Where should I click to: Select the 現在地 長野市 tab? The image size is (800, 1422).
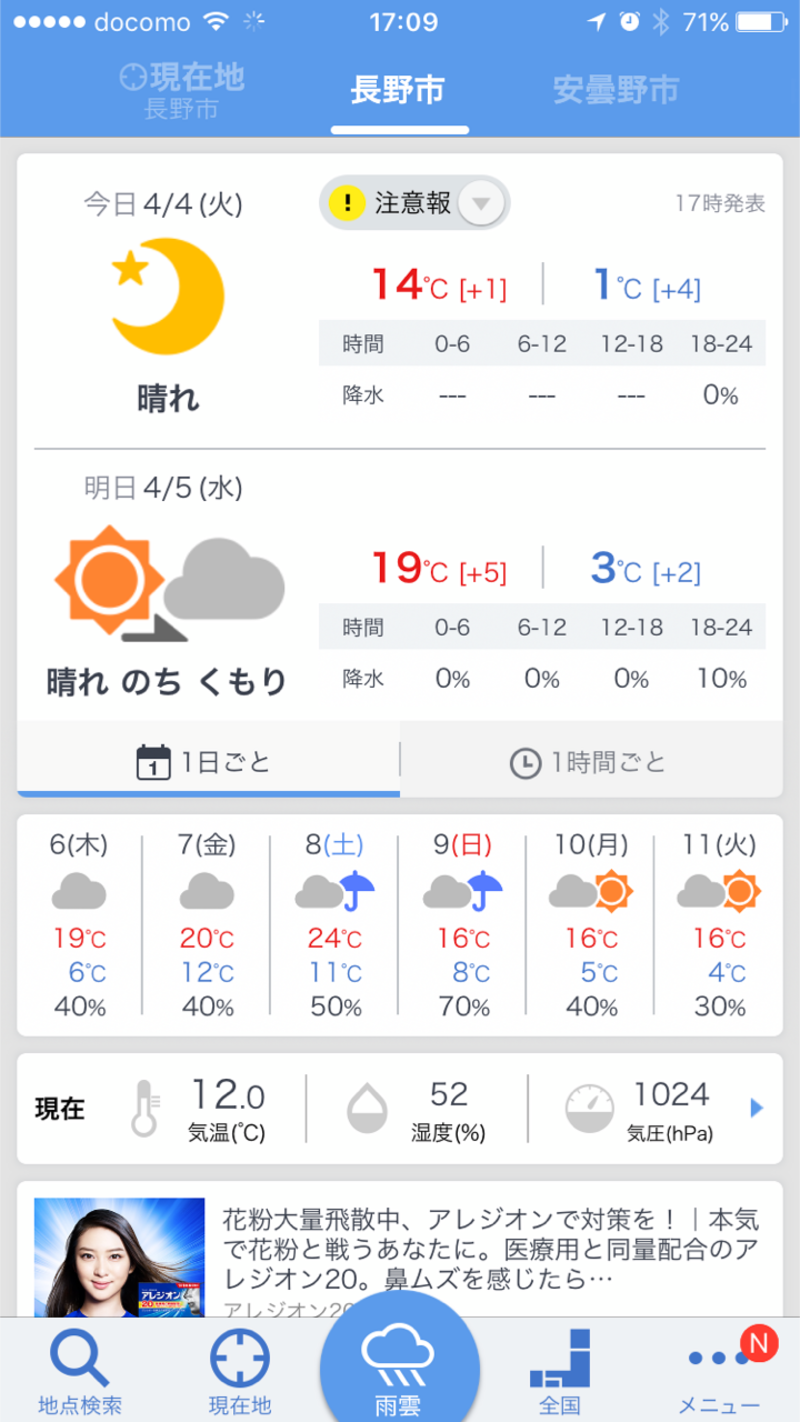[x=181, y=90]
